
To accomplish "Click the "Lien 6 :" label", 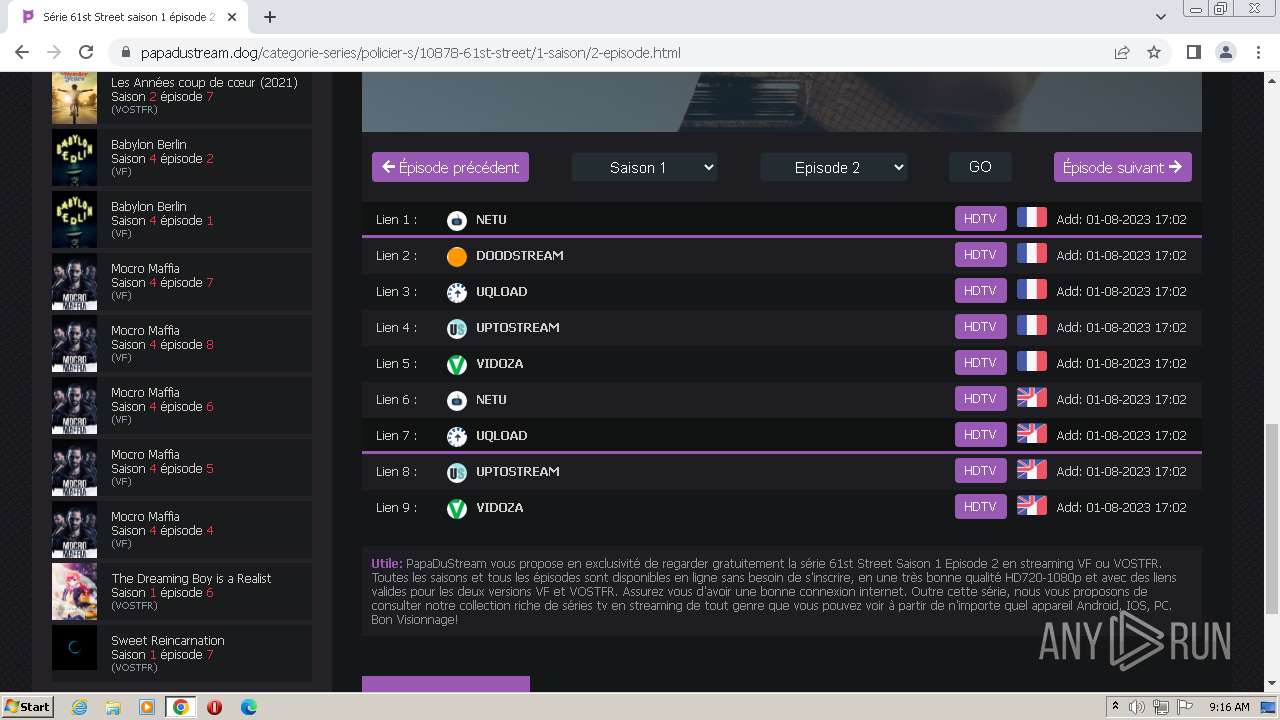I will [x=396, y=400].
